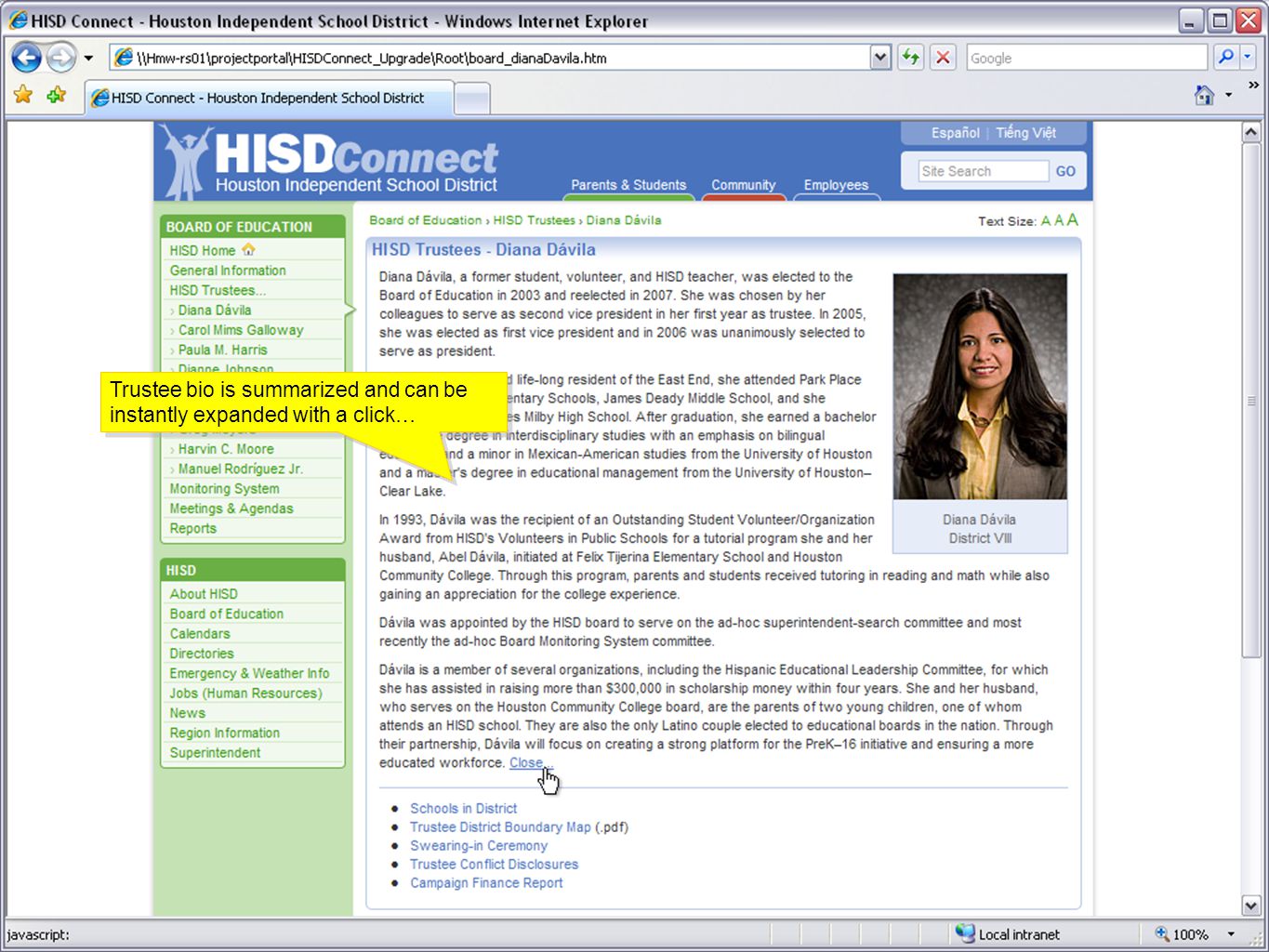Select Harvin C. Moore in sidebar
Screen dimensions: 1269x952
click(x=226, y=449)
